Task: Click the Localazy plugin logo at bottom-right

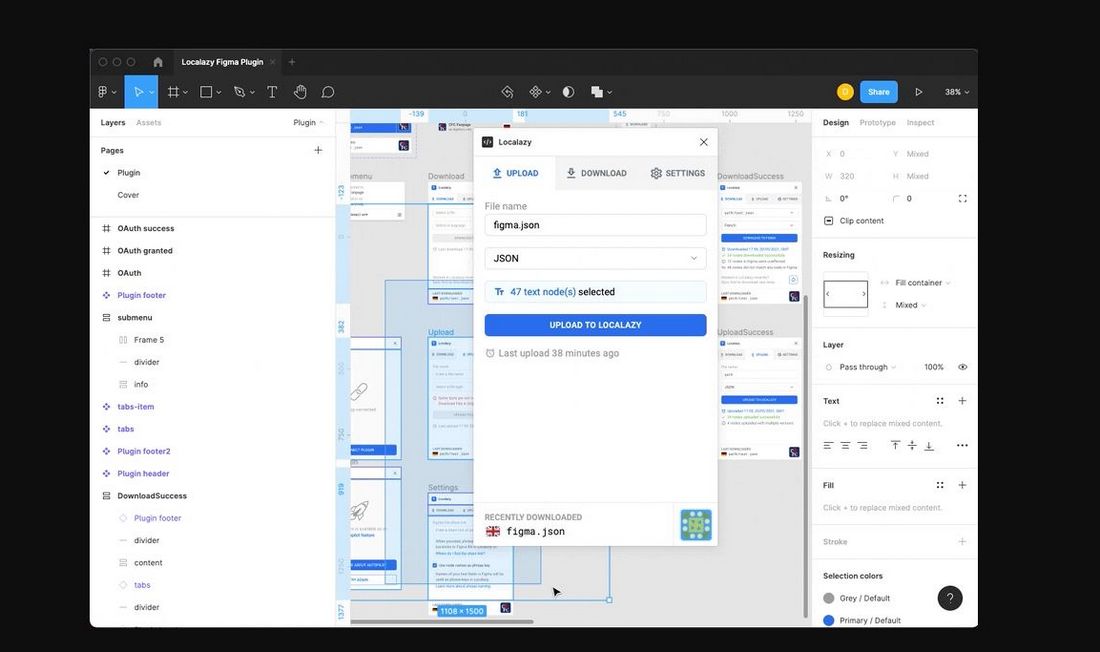Action: [x=696, y=525]
